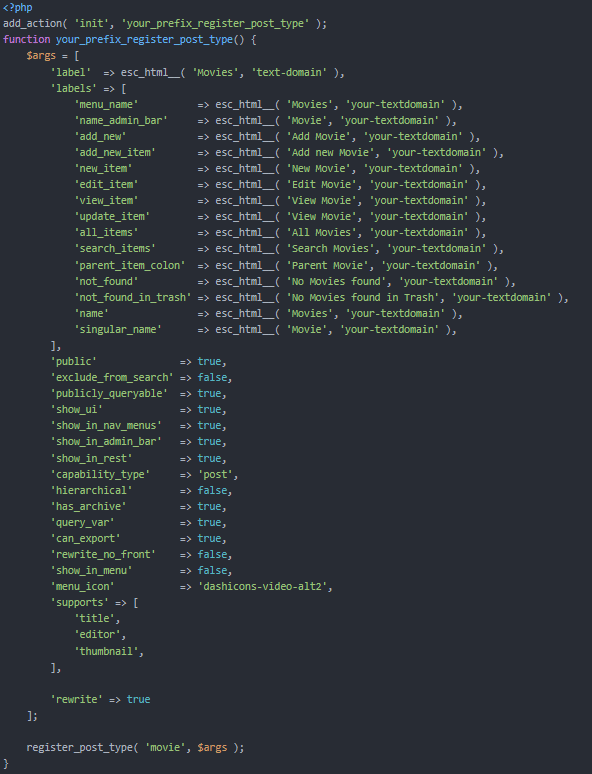Click the 'menu_icon' key
This screenshot has height=774, width=592.
coord(82,586)
